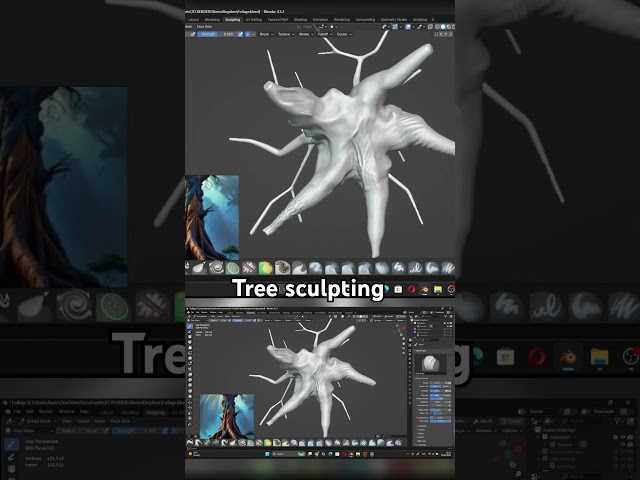The image size is (640, 480).
Task: Open File Explorer from the upper taskbar
Action: point(438,289)
